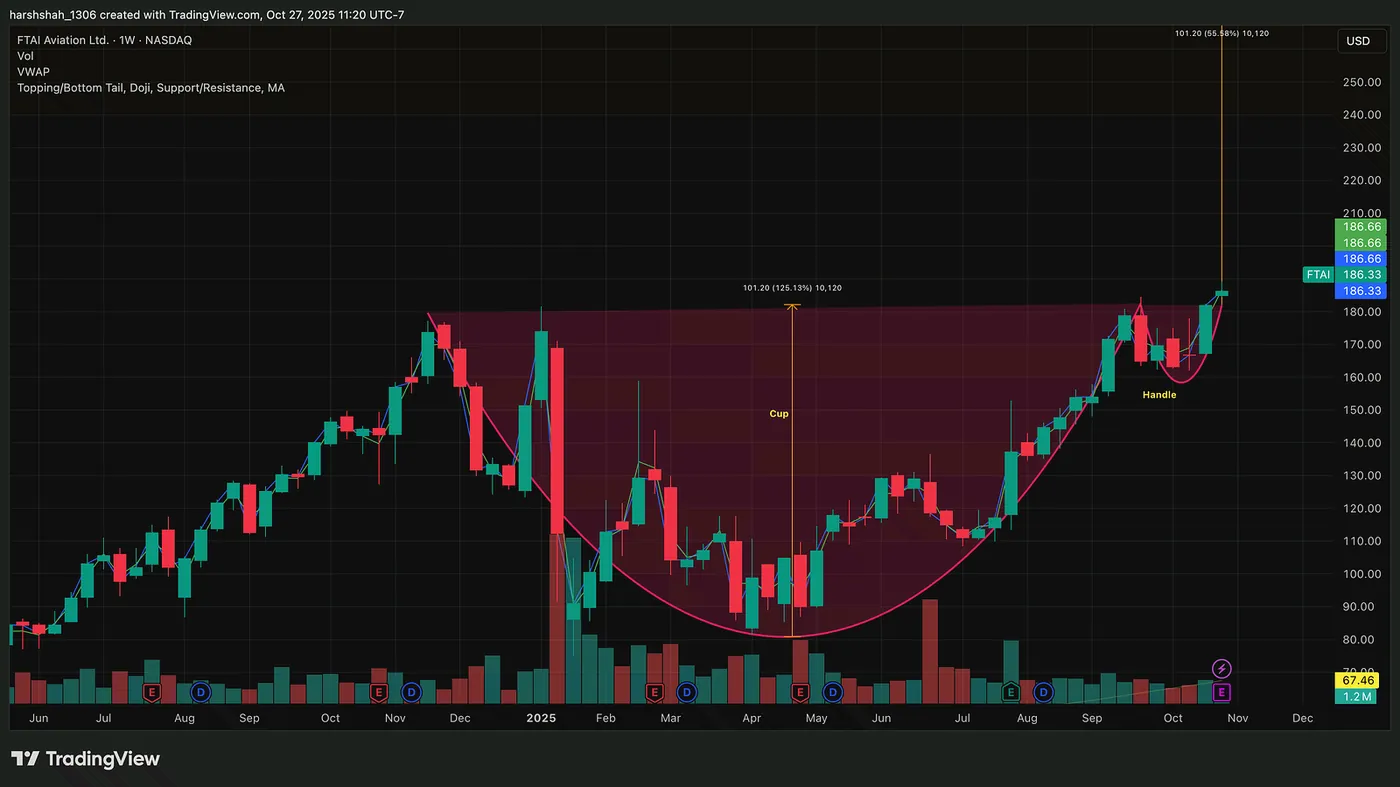Select the teal 186.33 last-price label
Image resolution: width=1400 pixels, height=787 pixels.
point(1362,274)
